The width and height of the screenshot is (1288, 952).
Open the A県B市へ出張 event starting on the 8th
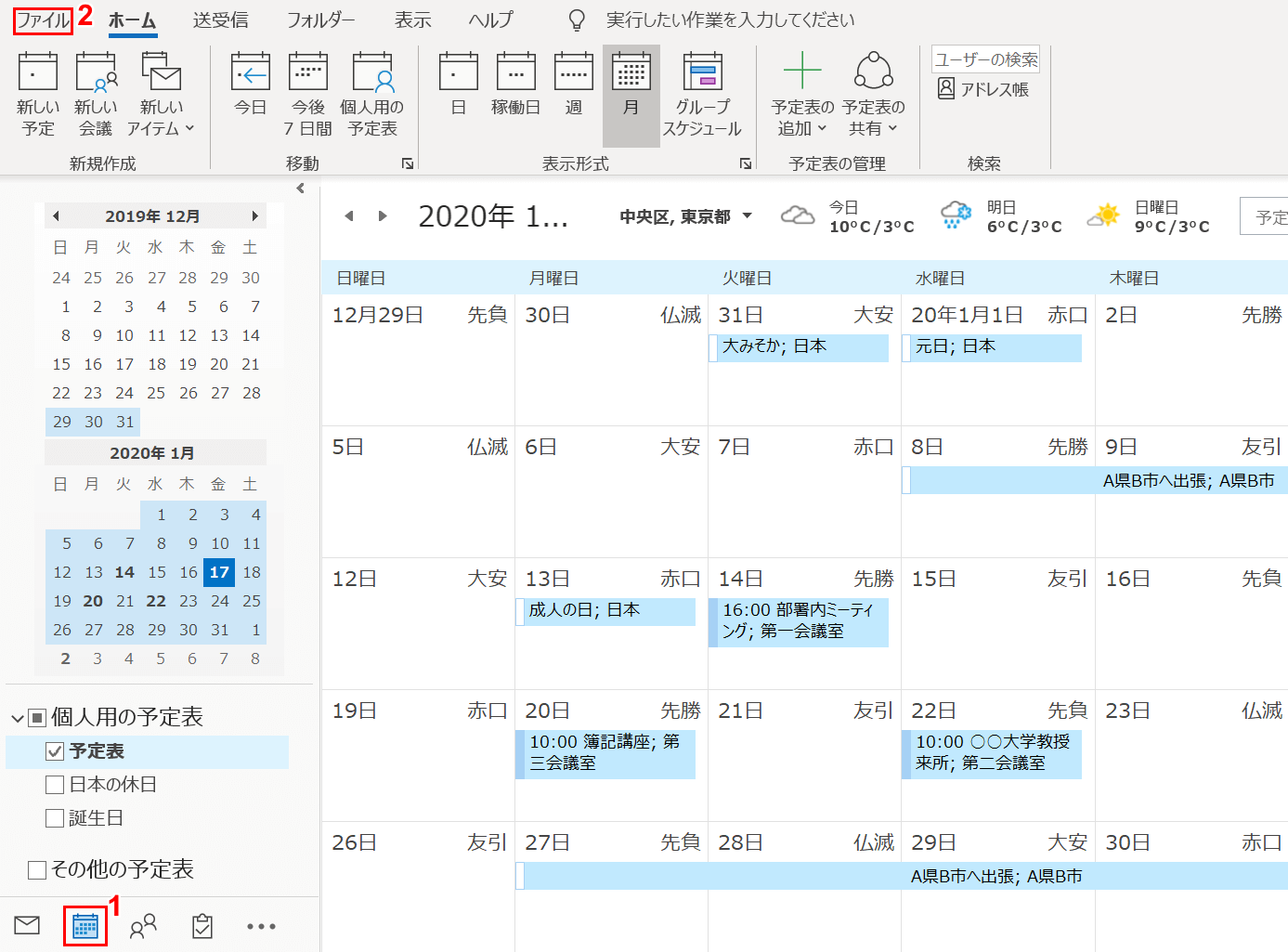(x=1095, y=480)
